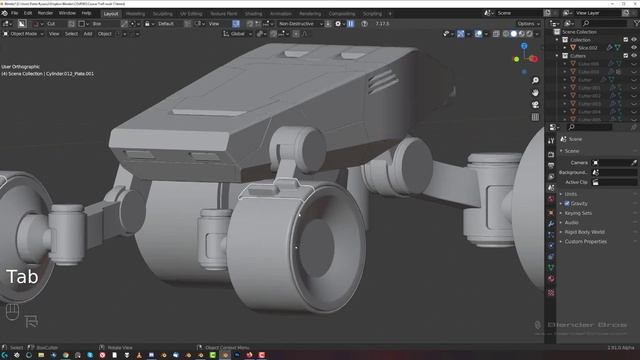Open the View Layer properties tab
Image resolution: width=640 pixels, height=360 pixels.
551,177
